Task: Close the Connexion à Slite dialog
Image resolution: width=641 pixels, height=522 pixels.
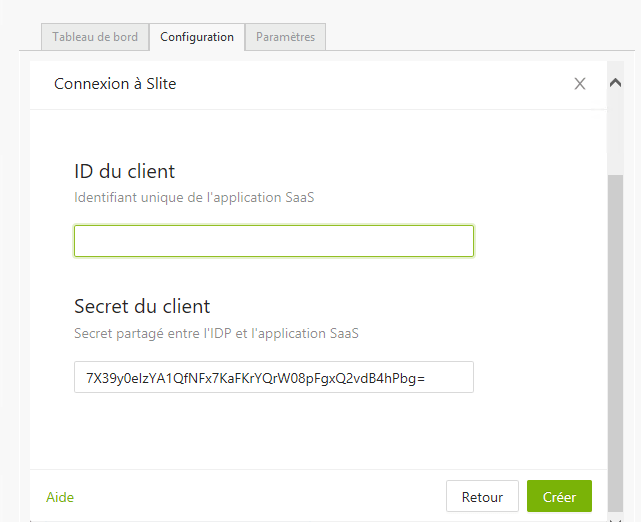Action: pyautogui.click(x=580, y=84)
